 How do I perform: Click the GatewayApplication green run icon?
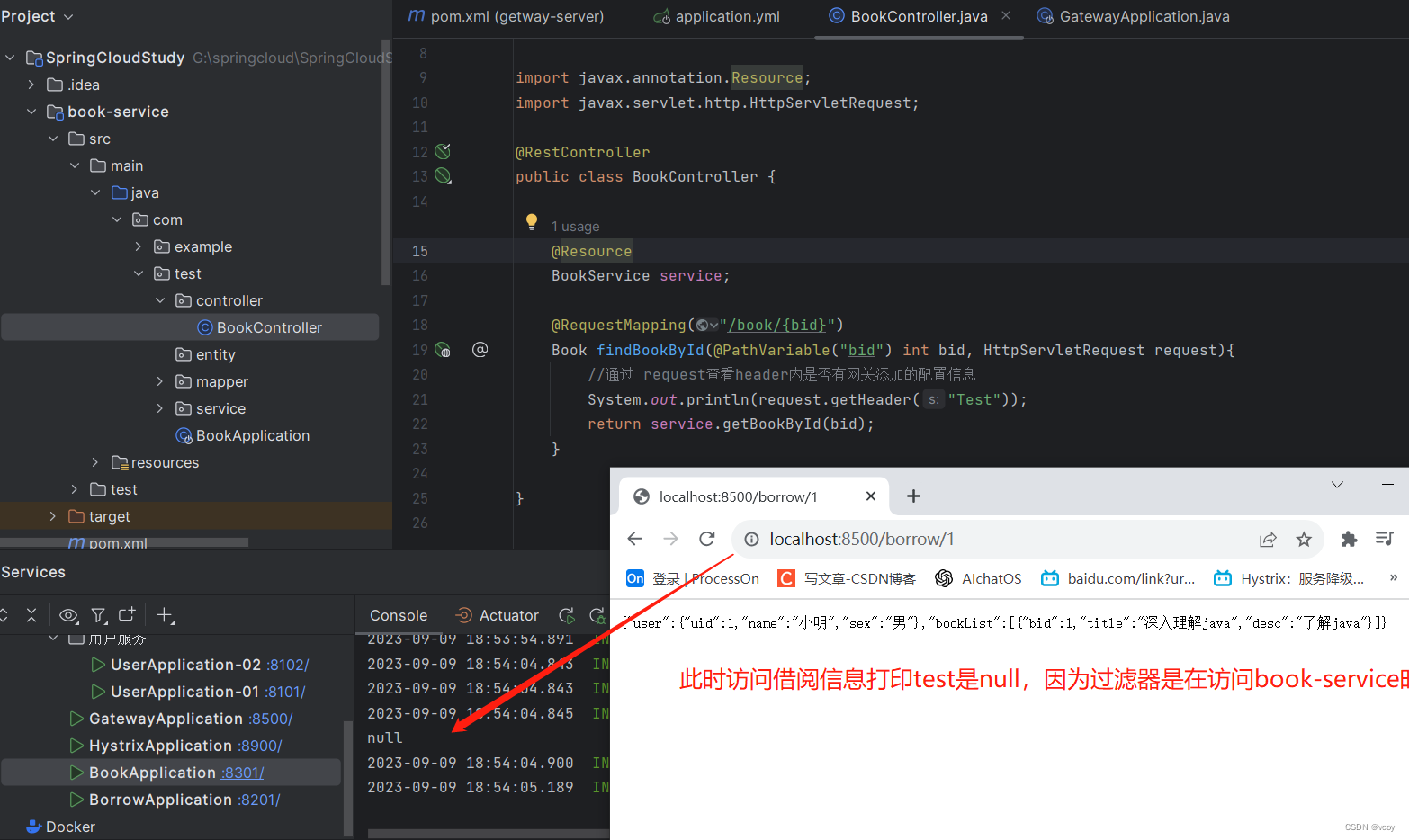tap(76, 719)
